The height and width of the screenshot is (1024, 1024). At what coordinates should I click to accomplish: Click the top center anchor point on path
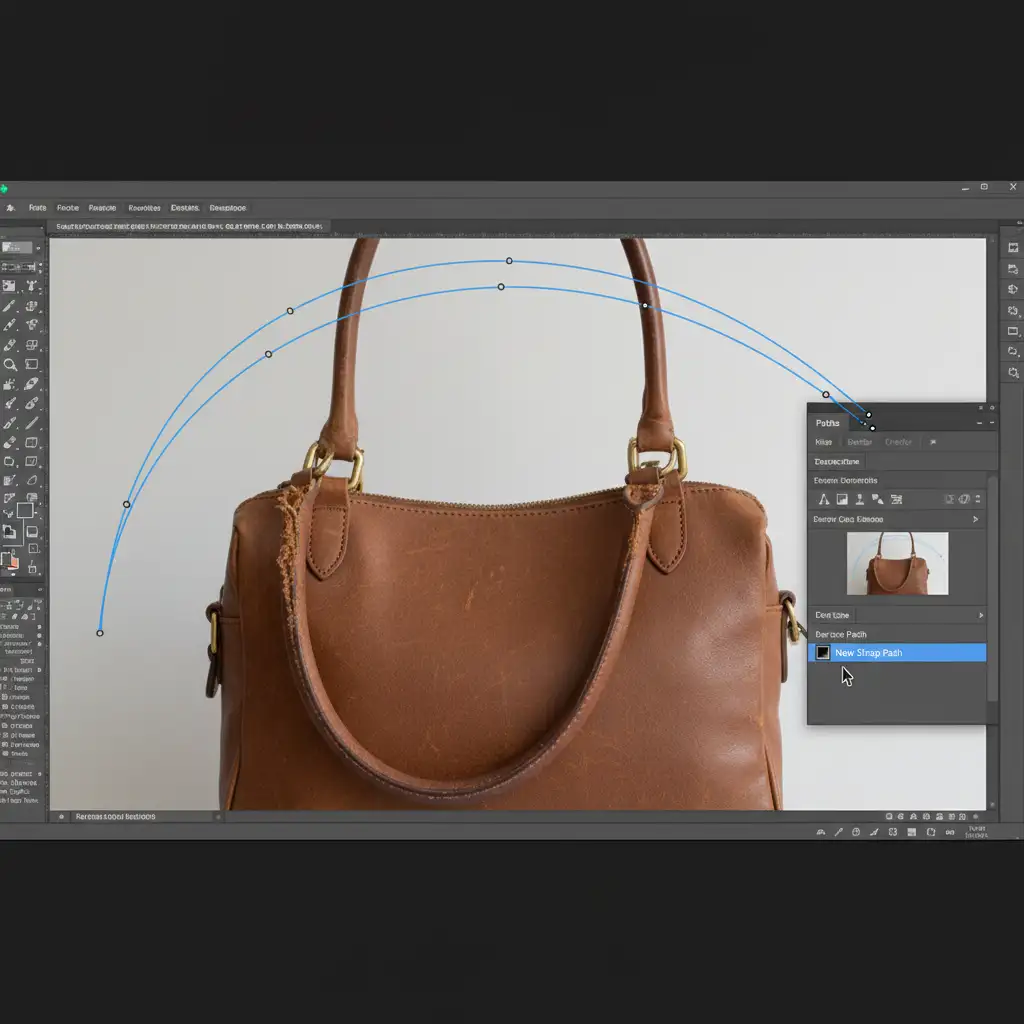pos(509,261)
